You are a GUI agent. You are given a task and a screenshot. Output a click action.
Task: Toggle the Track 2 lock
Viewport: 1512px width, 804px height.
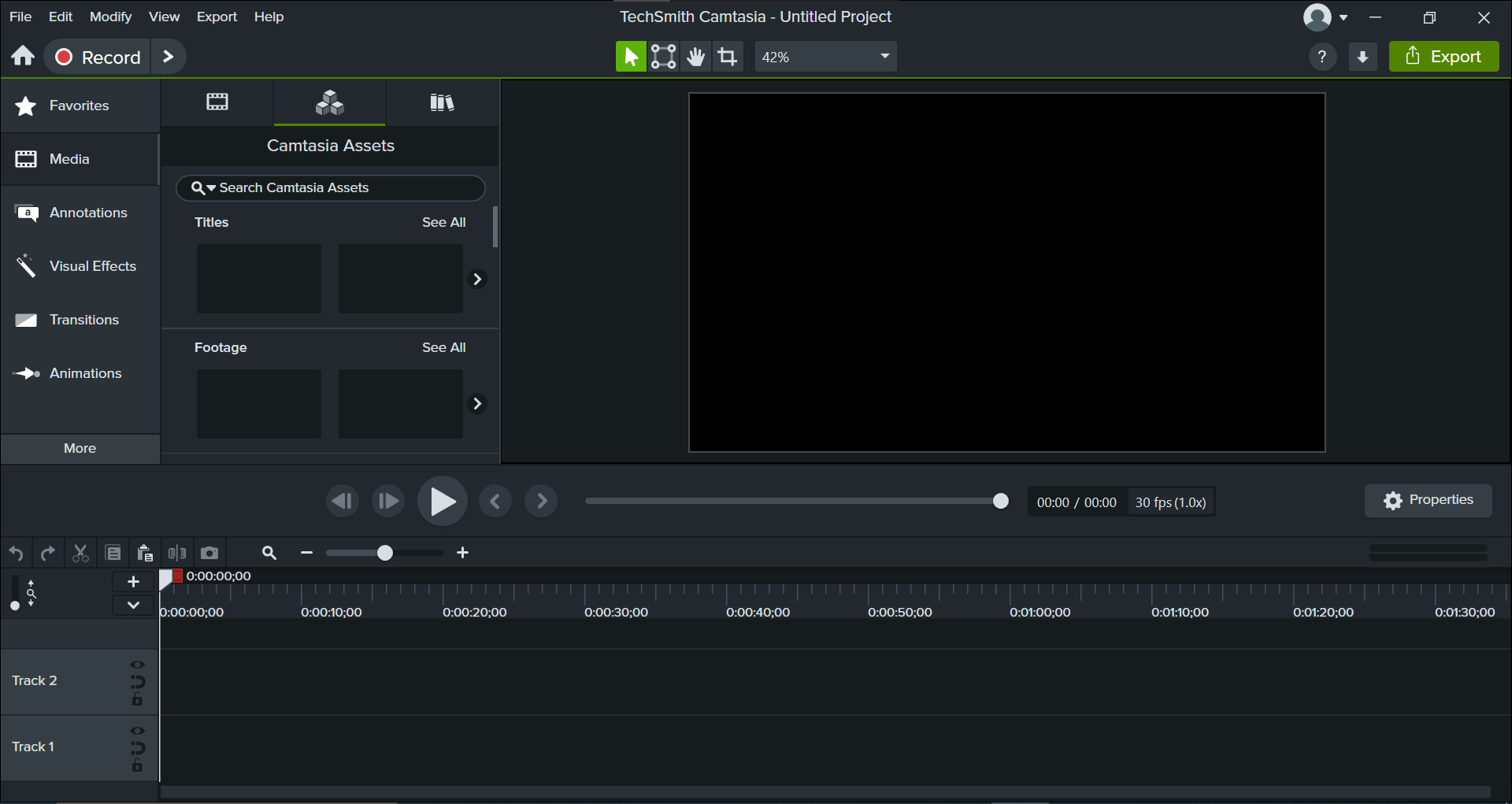point(138,698)
